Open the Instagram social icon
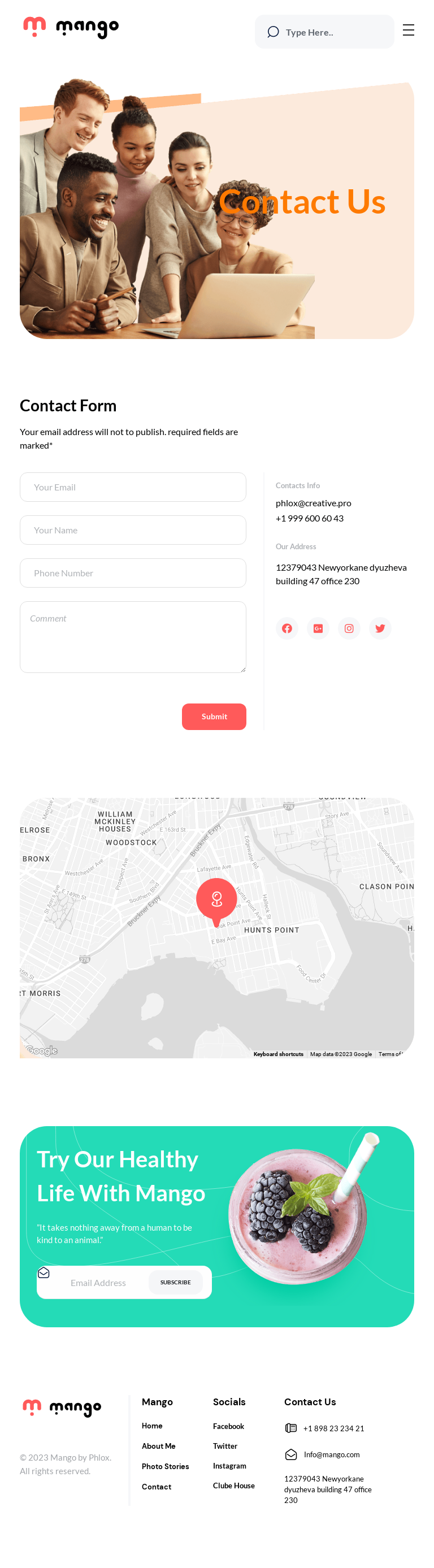This screenshot has height=1568, width=434. (x=349, y=628)
